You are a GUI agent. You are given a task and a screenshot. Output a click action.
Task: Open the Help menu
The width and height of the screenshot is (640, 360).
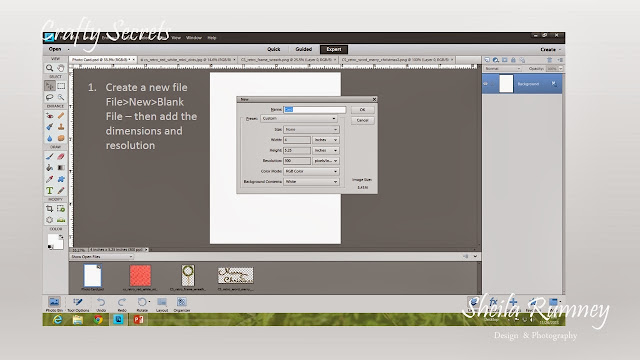coord(212,38)
